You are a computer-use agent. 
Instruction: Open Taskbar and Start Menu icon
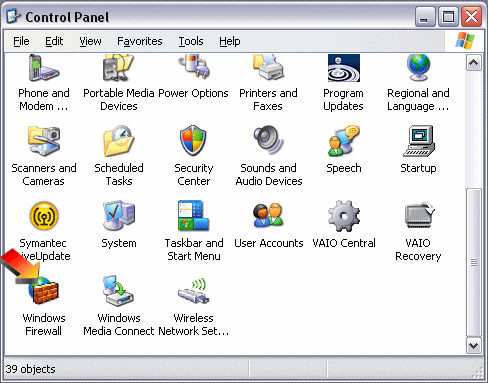point(194,216)
